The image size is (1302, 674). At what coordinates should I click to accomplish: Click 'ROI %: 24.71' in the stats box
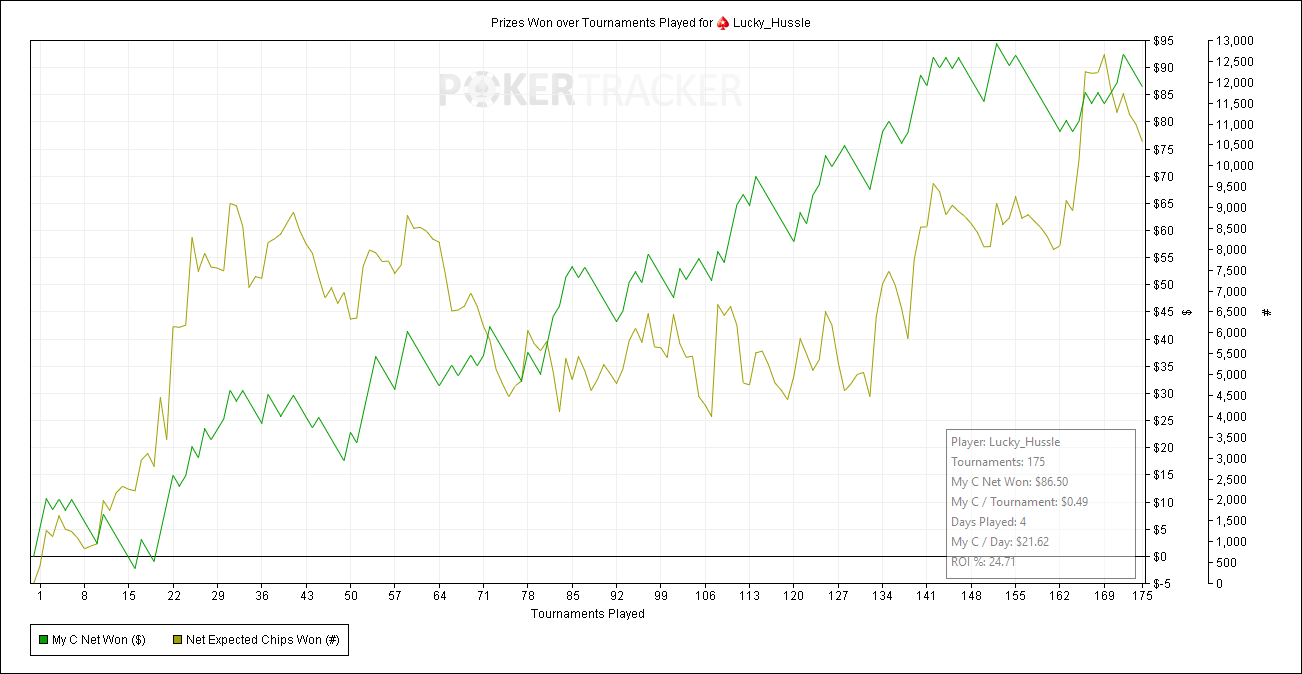(x=986, y=562)
